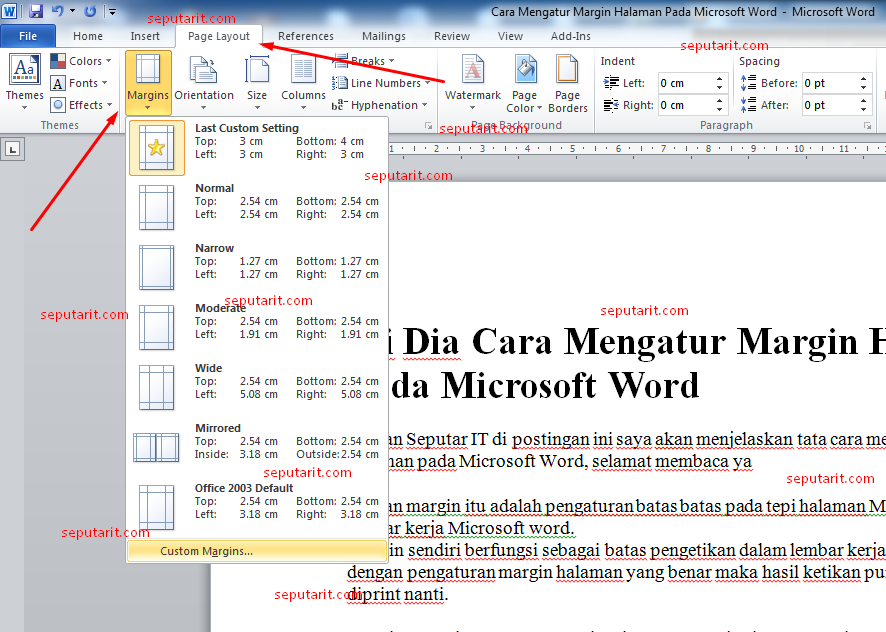Expand the Colors theme dropdown
This screenshot has width=886, height=632.
(81, 61)
